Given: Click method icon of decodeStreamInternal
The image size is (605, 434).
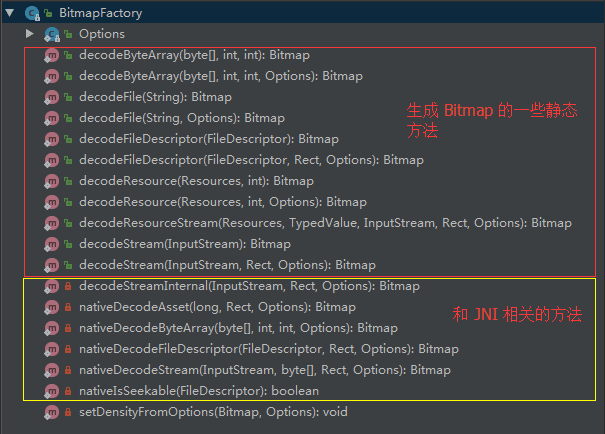Looking at the screenshot, I should pyautogui.click(x=51, y=286).
